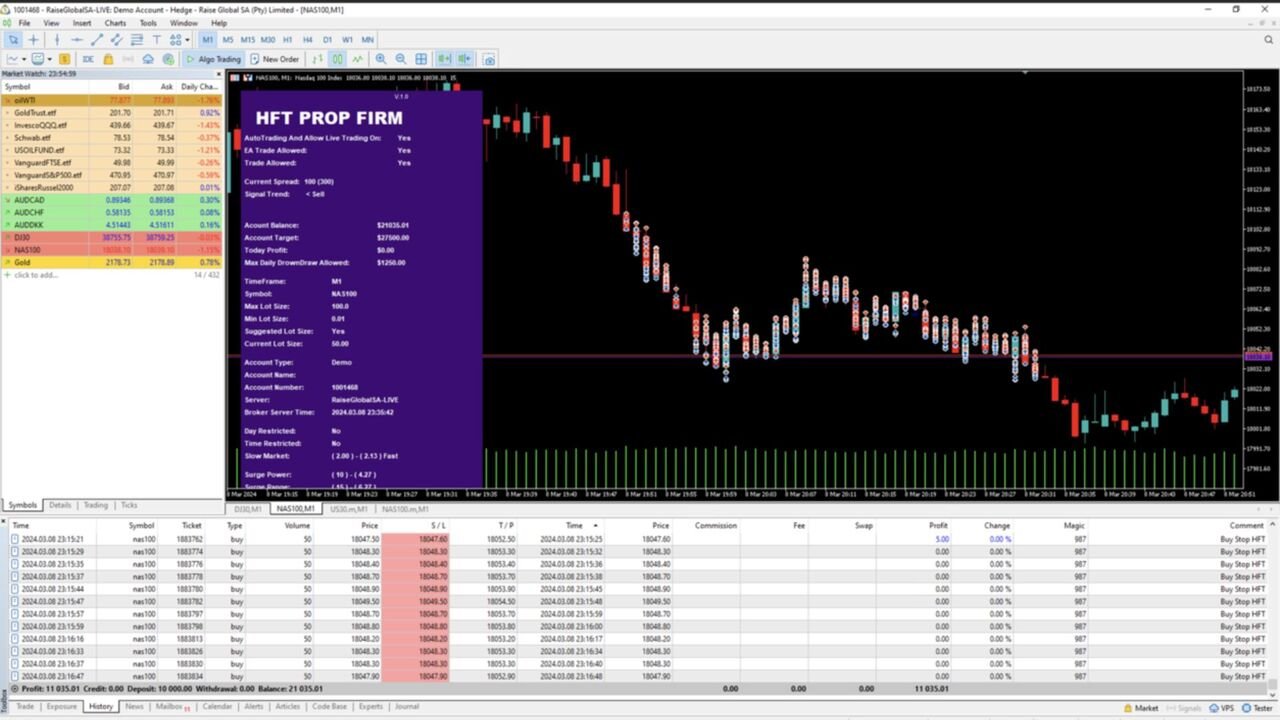Click the tile windows grid icon
The width and height of the screenshot is (1280, 720).
[x=421, y=59]
